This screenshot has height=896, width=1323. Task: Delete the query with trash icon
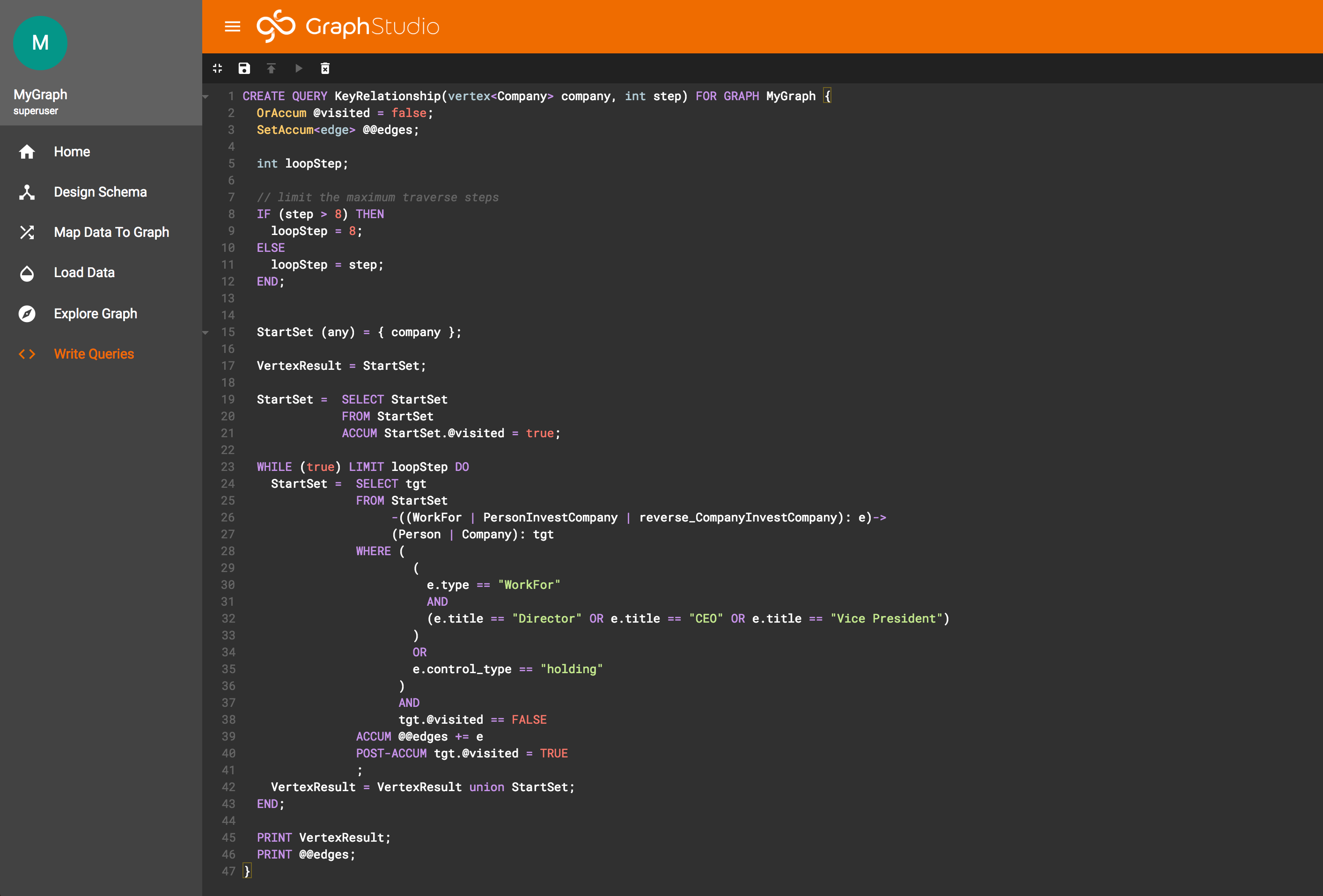[325, 68]
